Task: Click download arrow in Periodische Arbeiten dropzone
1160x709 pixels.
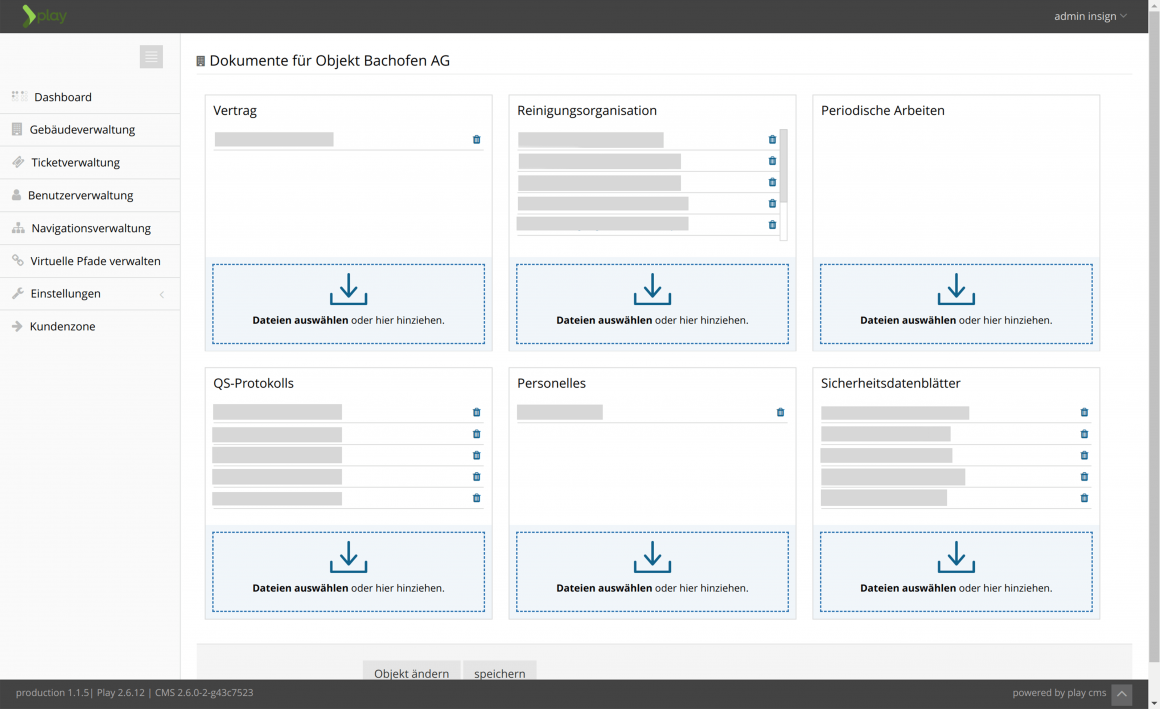Action: tap(956, 289)
